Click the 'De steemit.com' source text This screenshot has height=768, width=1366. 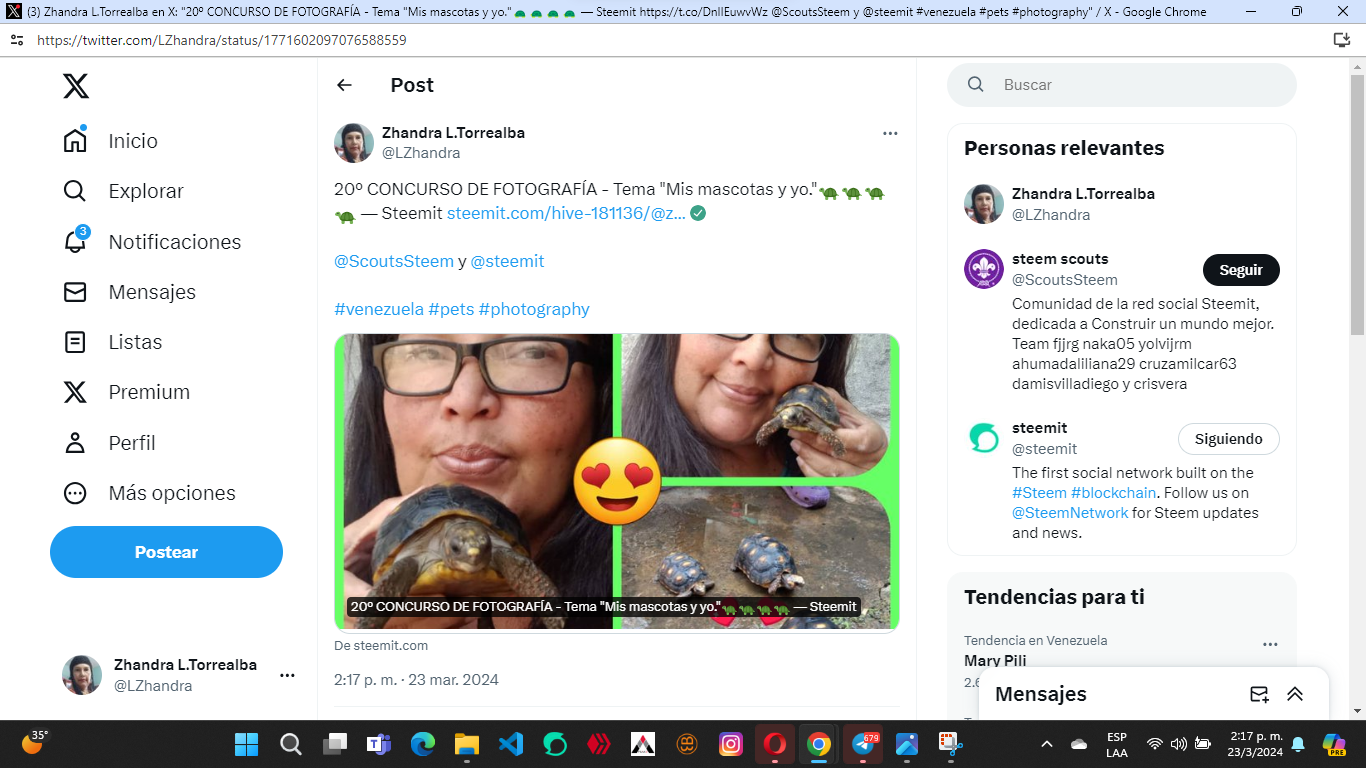pos(381,646)
